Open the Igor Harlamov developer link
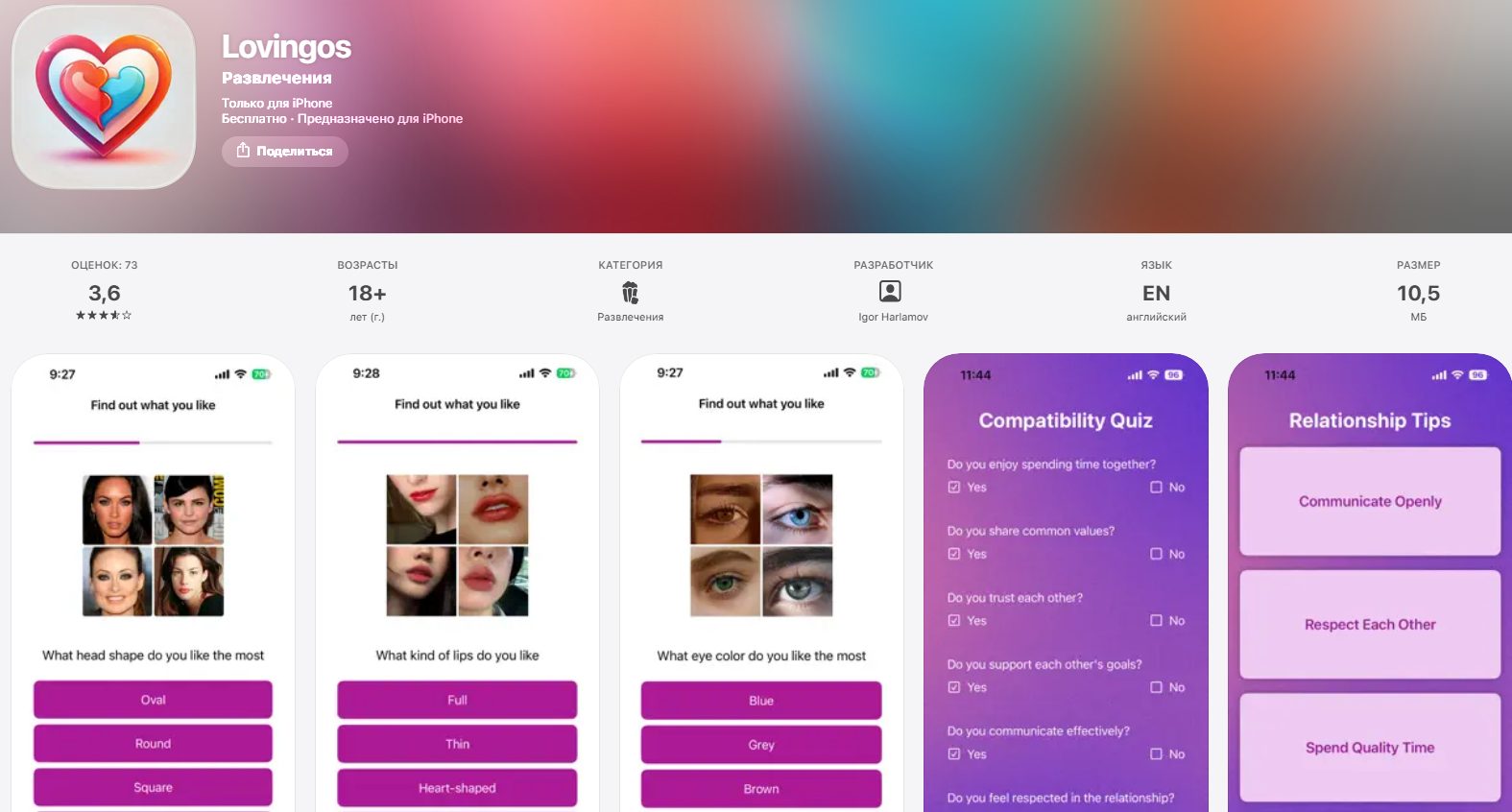The height and width of the screenshot is (812, 1512). click(x=893, y=317)
